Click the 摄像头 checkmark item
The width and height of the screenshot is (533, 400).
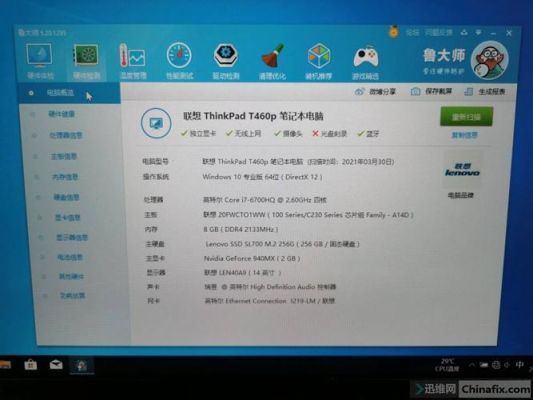pyautogui.click(x=288, y=134)
